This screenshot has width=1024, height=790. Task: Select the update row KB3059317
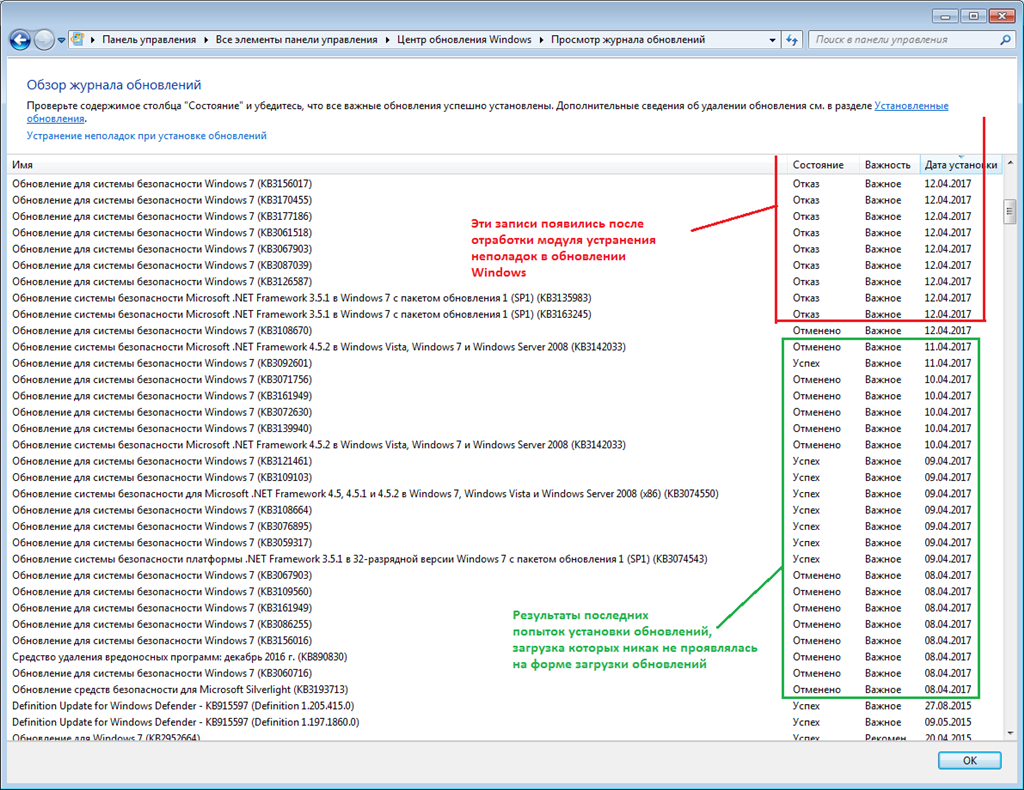504,543
